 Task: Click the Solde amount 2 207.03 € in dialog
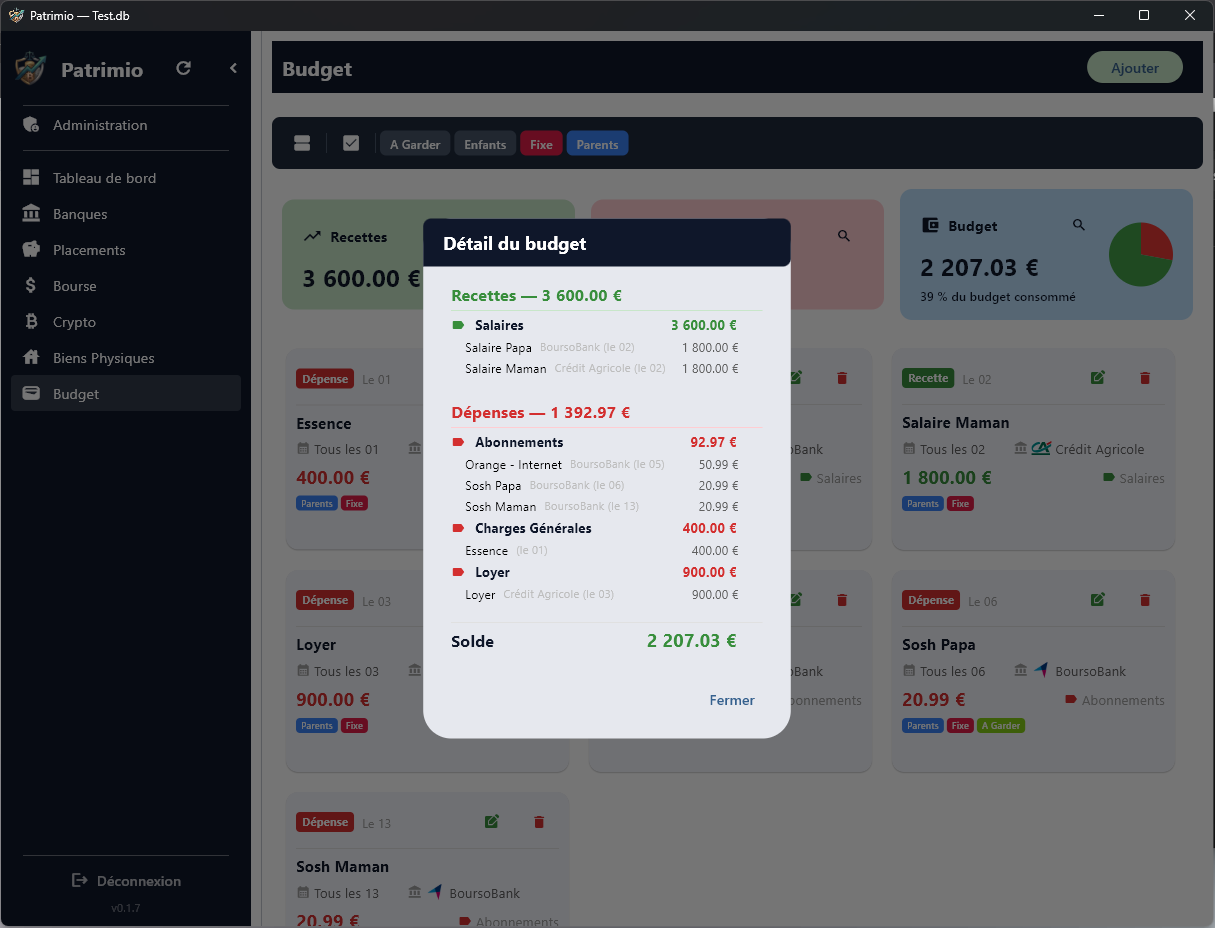click(x=692, y=641)
